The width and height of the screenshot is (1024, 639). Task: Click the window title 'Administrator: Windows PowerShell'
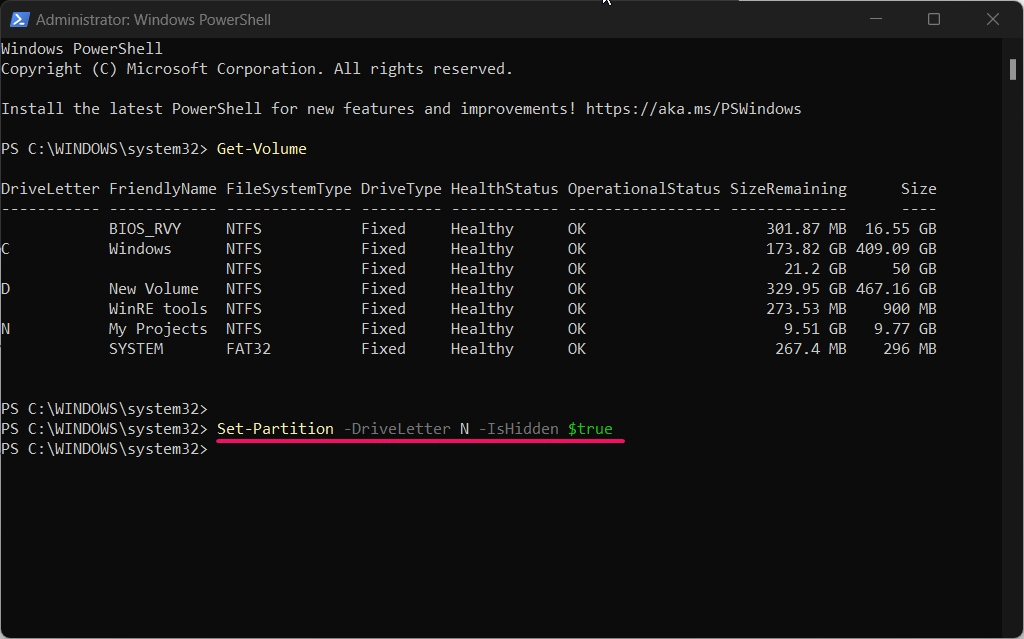point(153,20)
